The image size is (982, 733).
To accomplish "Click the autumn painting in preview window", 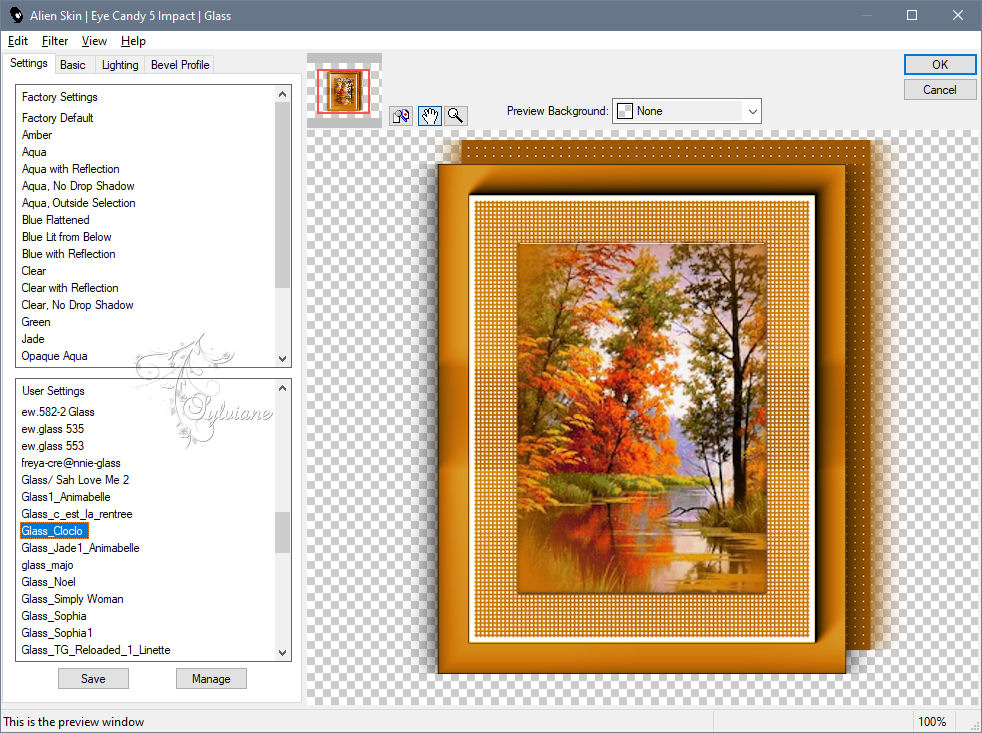I will [x=642, y=418].
